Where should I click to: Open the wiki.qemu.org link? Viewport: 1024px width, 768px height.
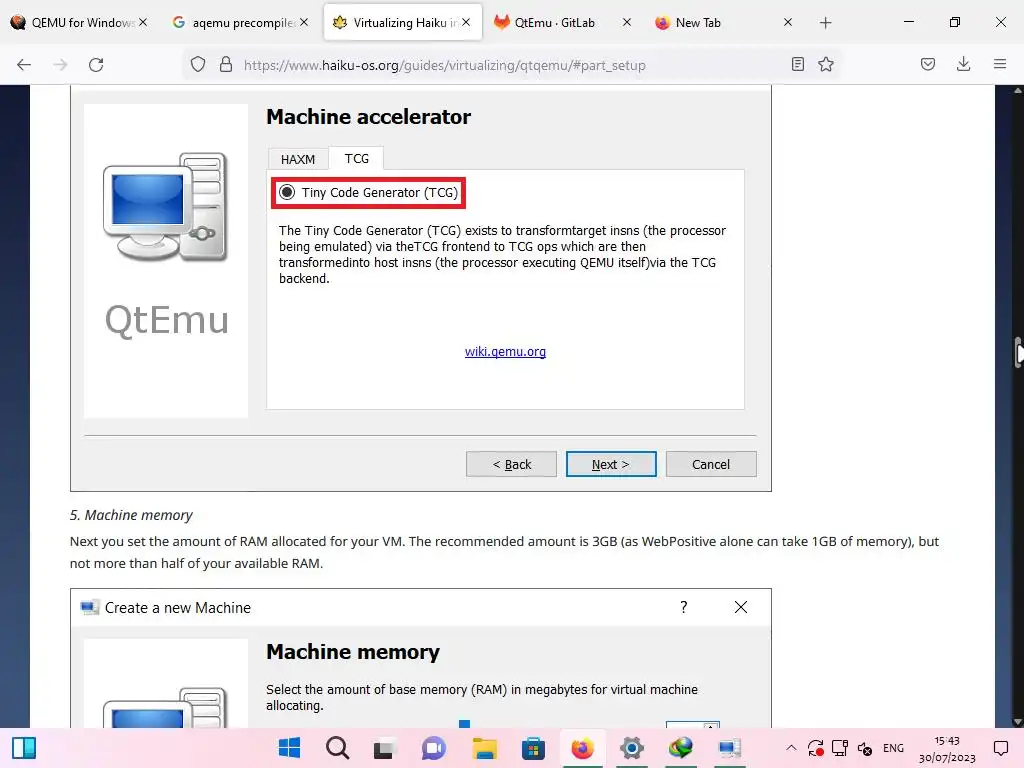[x=505, y=351]
